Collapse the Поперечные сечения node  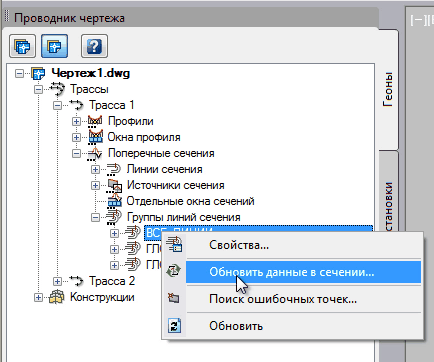pyautogui.click(x=76, y=153)
